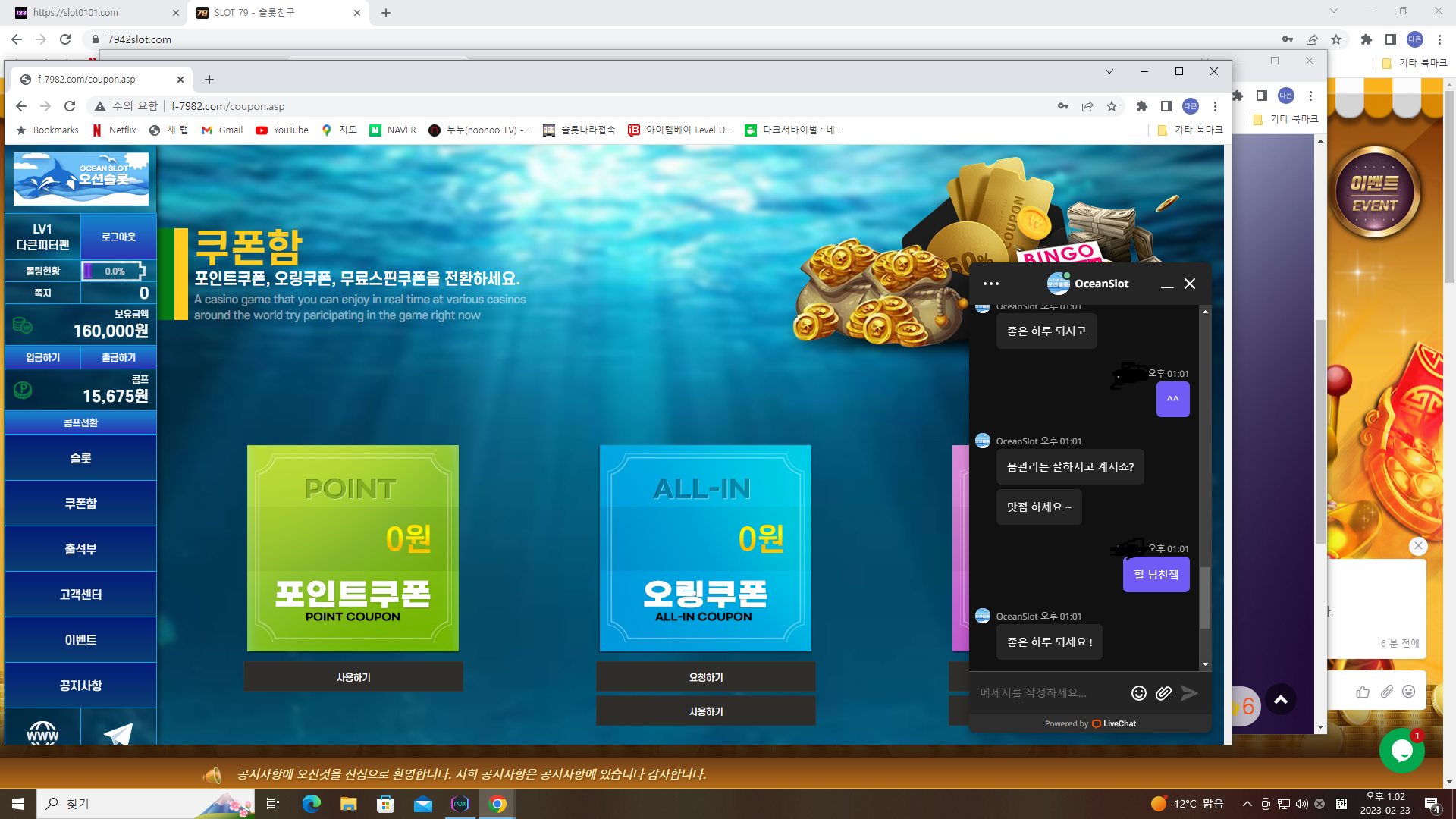Open File Explorer from the taskbar
The height and width of the screenshot is (819, 1456).
(x=348, y=804)
